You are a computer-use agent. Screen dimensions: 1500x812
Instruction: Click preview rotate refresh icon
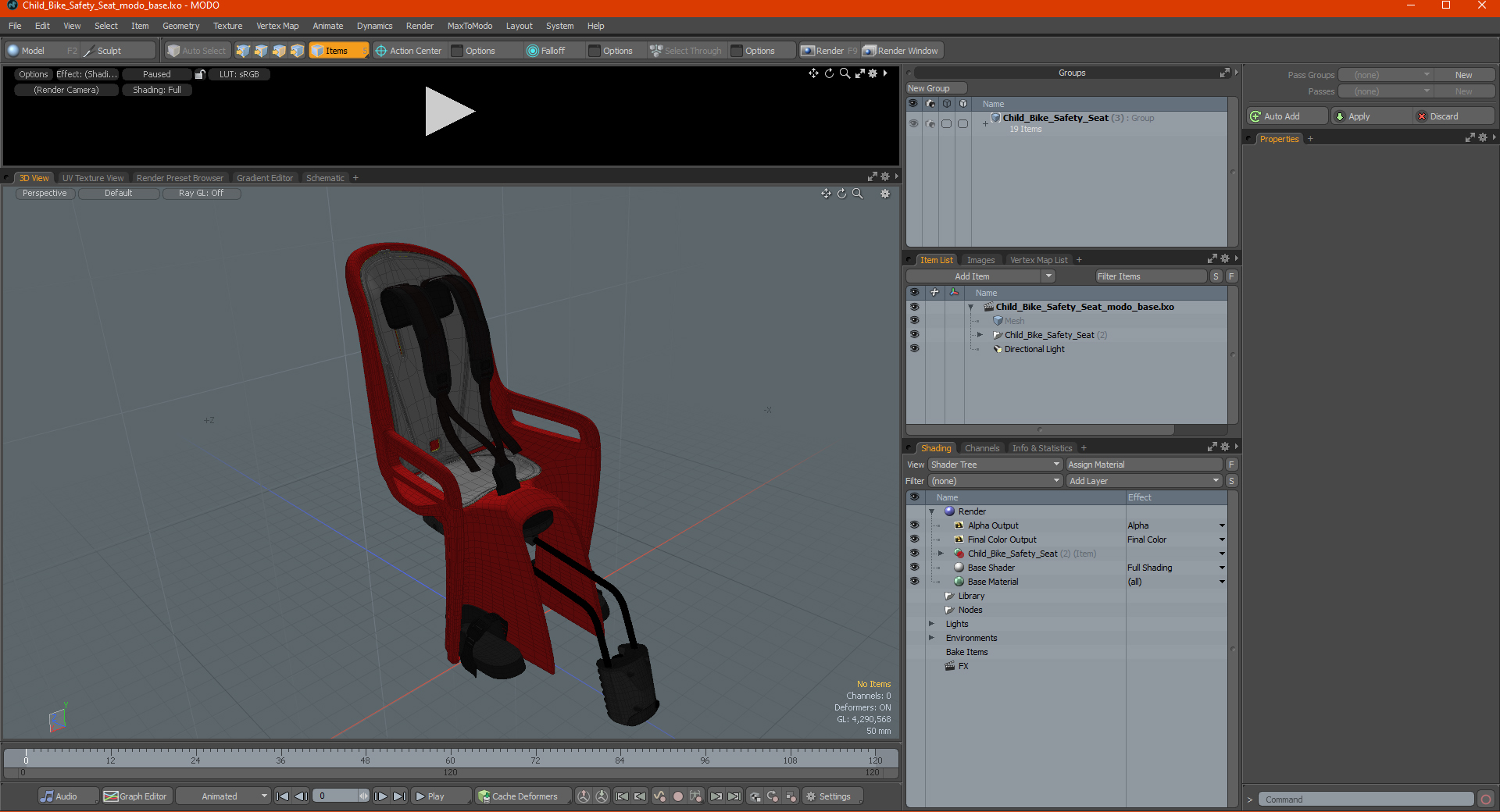[829, 73]
